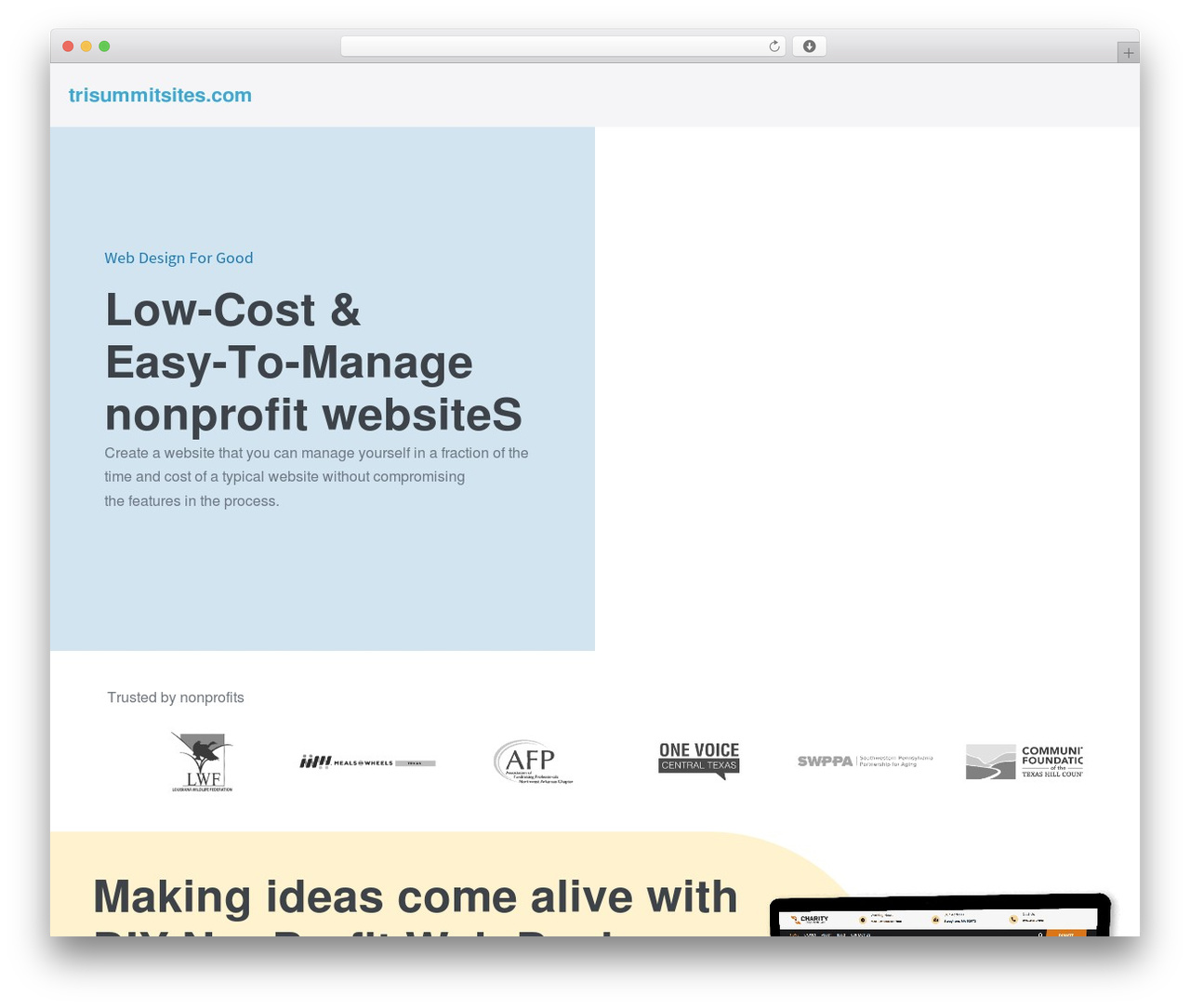
Task: Click the reload page icon in the address bar
Action: pyautogui.click(x=774, y=46)
